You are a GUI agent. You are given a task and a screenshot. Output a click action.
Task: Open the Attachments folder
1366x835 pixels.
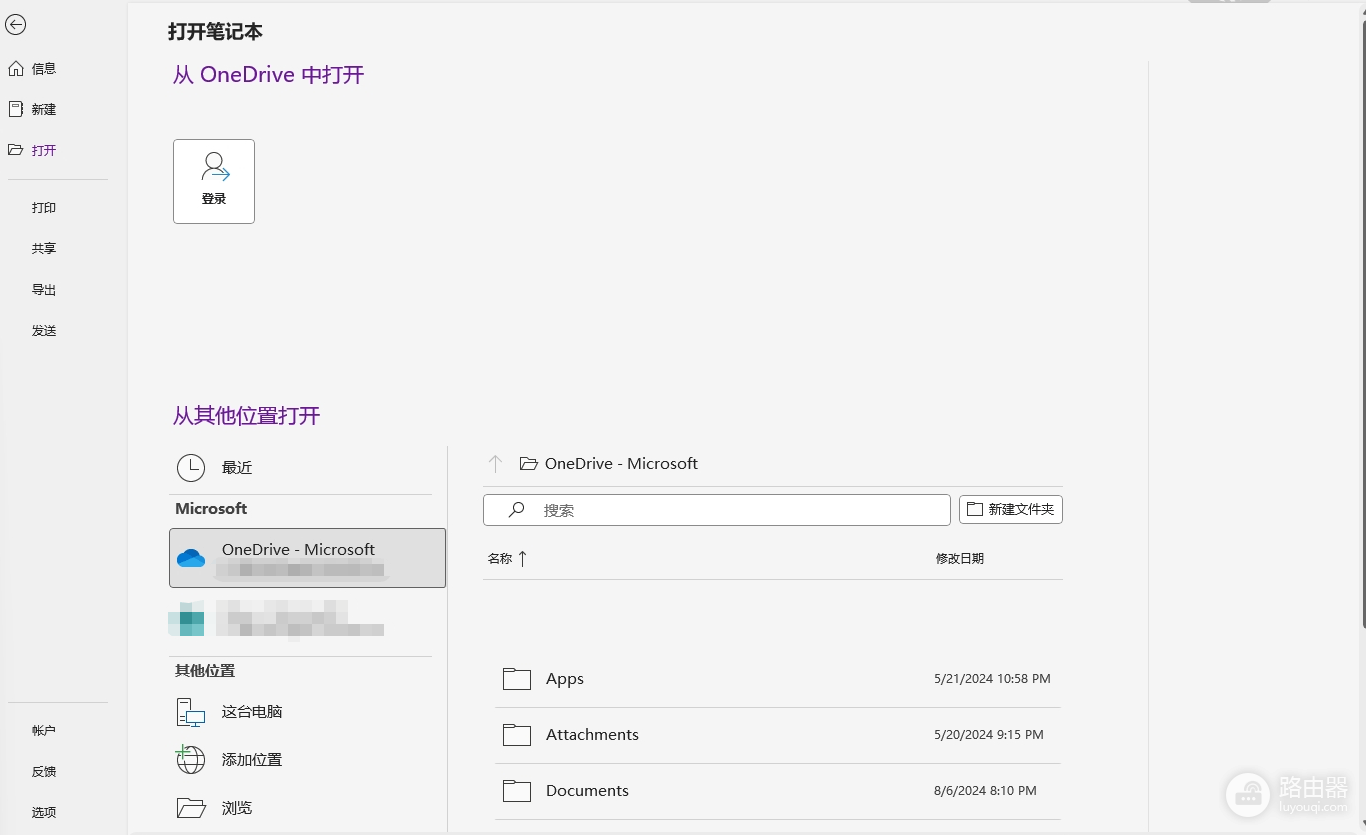pyautogui.click(x=778, y=735)
